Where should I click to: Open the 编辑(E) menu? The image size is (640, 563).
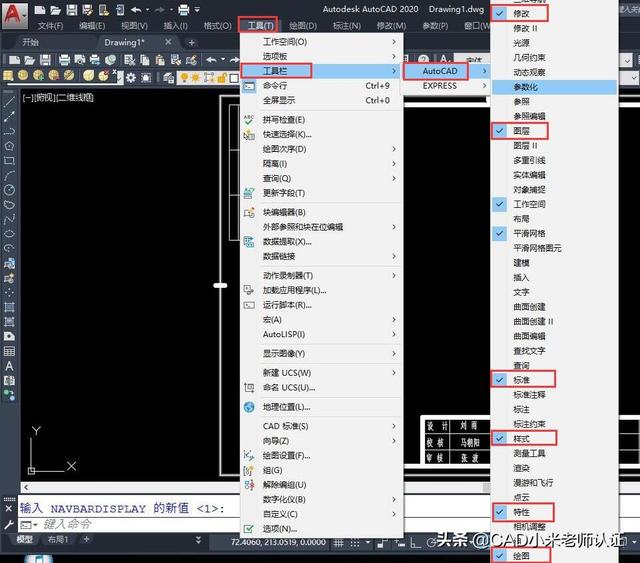tap(92, 26)
